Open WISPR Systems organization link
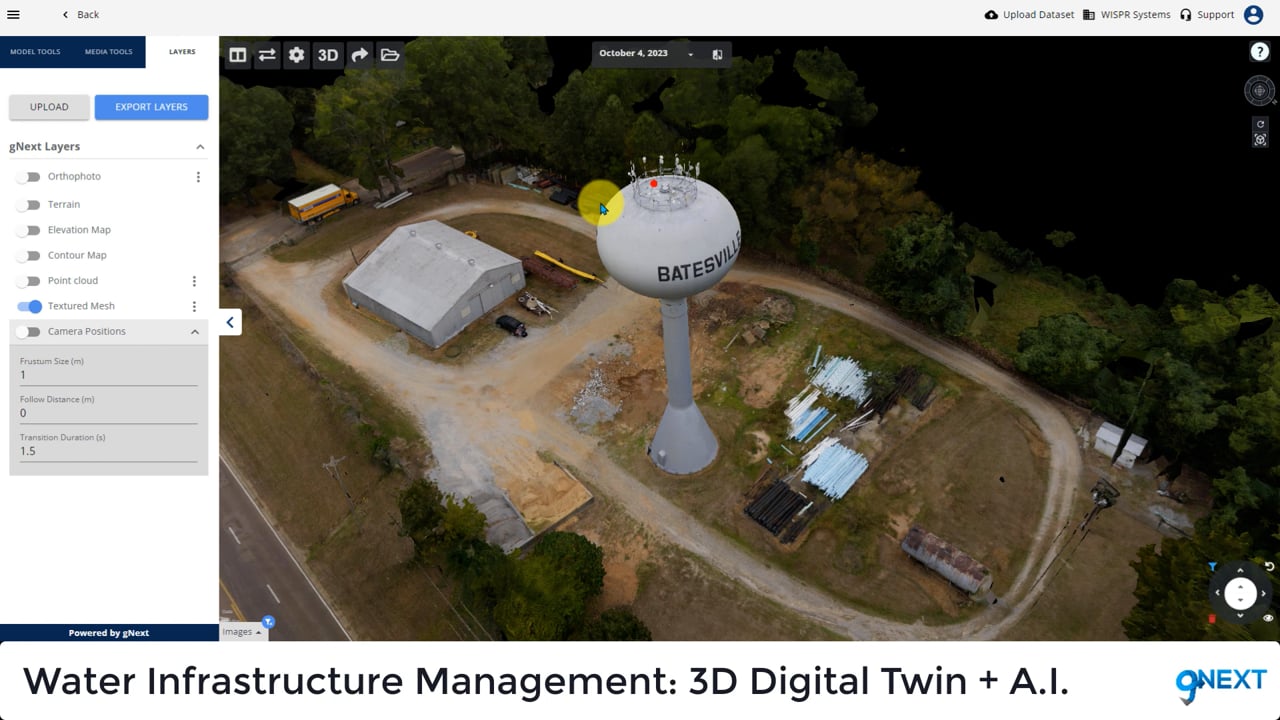 tap(1126, 15)
